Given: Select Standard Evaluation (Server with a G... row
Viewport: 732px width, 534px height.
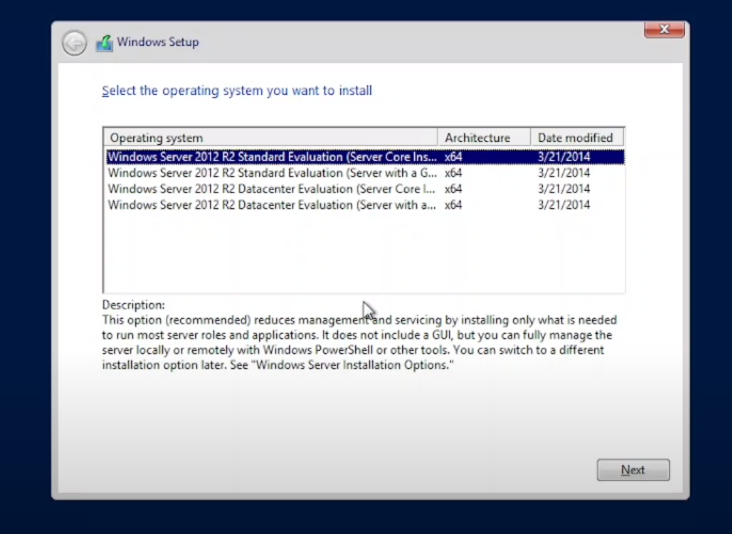Looking at the screenshot, I should pos(365,173).
